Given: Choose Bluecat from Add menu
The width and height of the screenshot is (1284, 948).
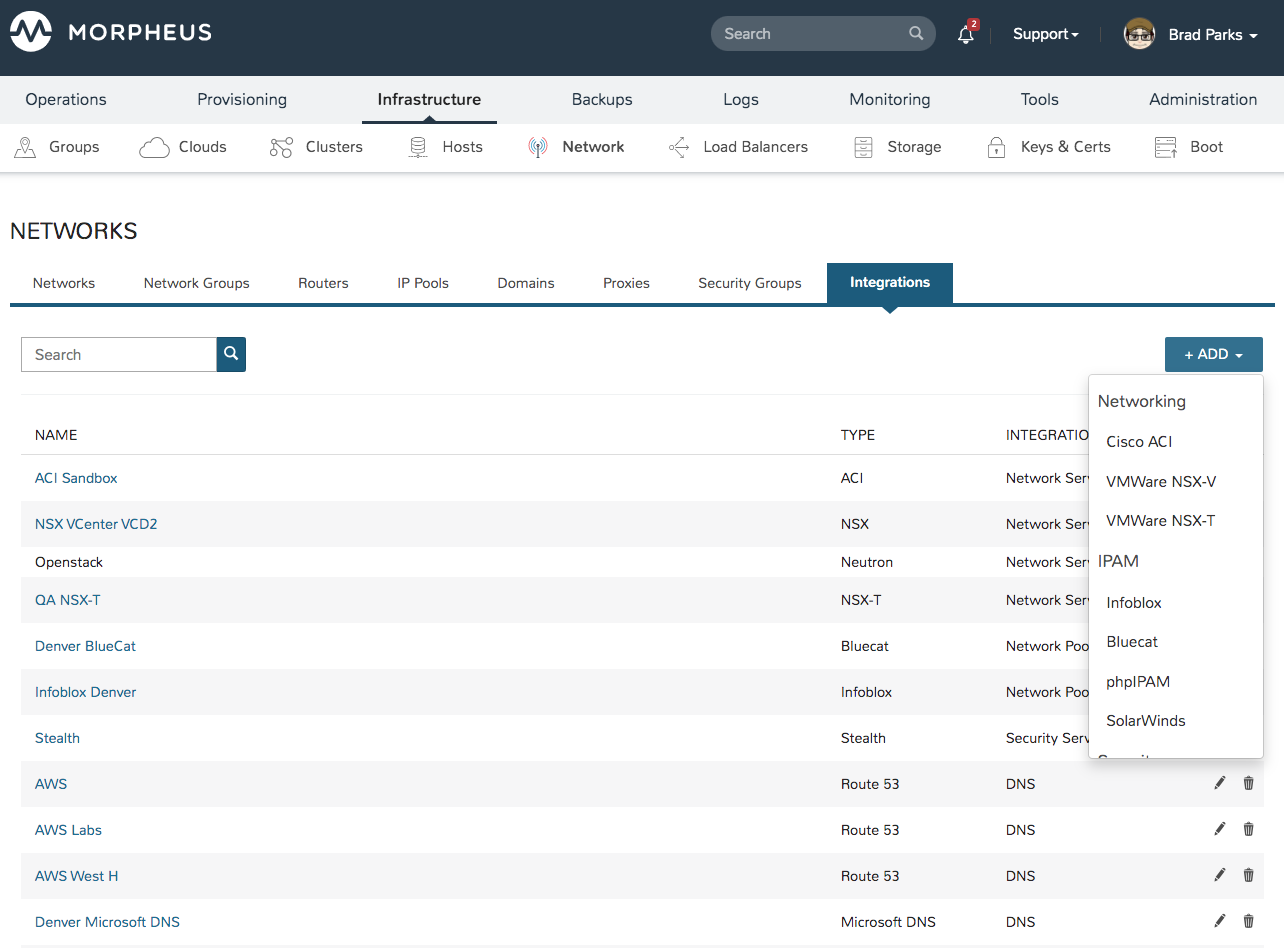Looking at the screenshot, I should click(x=1132, y=641).
